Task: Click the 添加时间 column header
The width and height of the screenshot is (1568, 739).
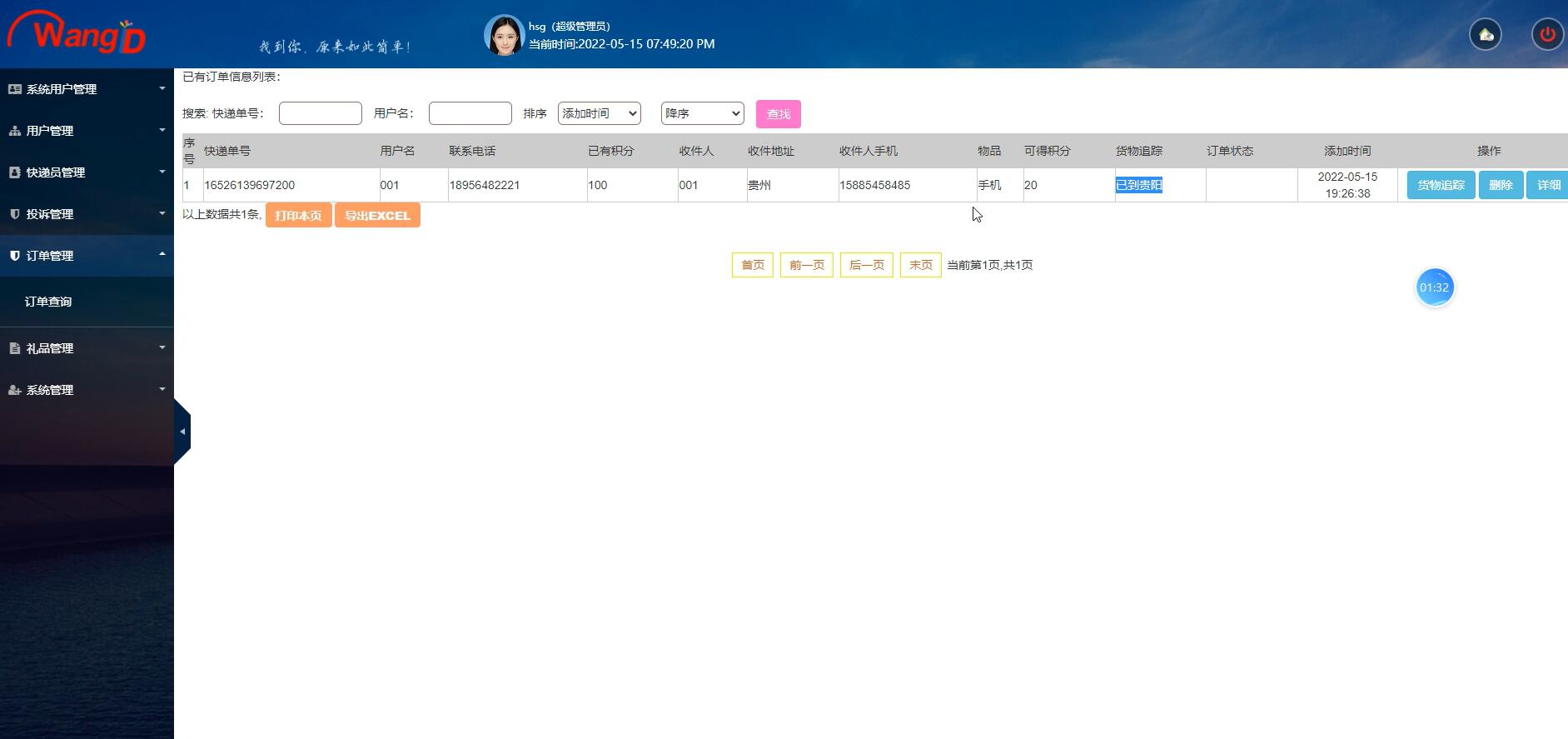Action: tap(1347, 151)
